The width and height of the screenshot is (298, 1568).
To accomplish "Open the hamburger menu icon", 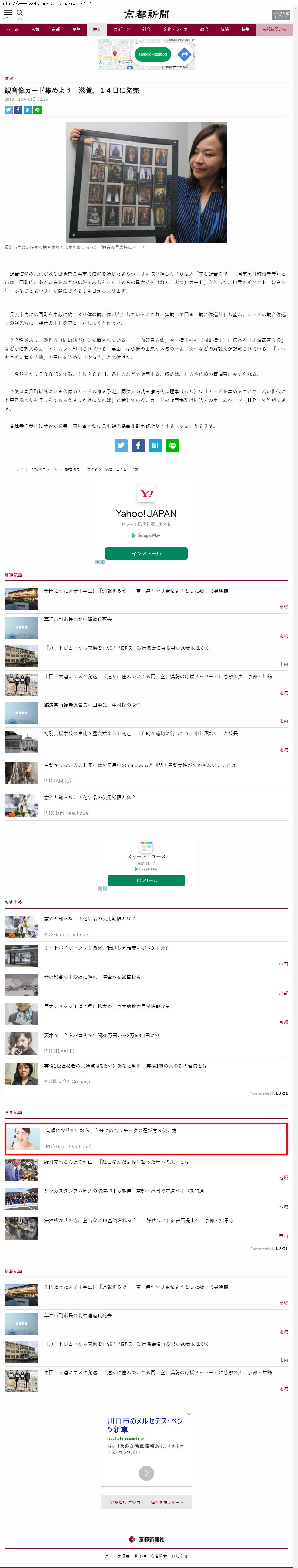I will (x=8, y=13).
